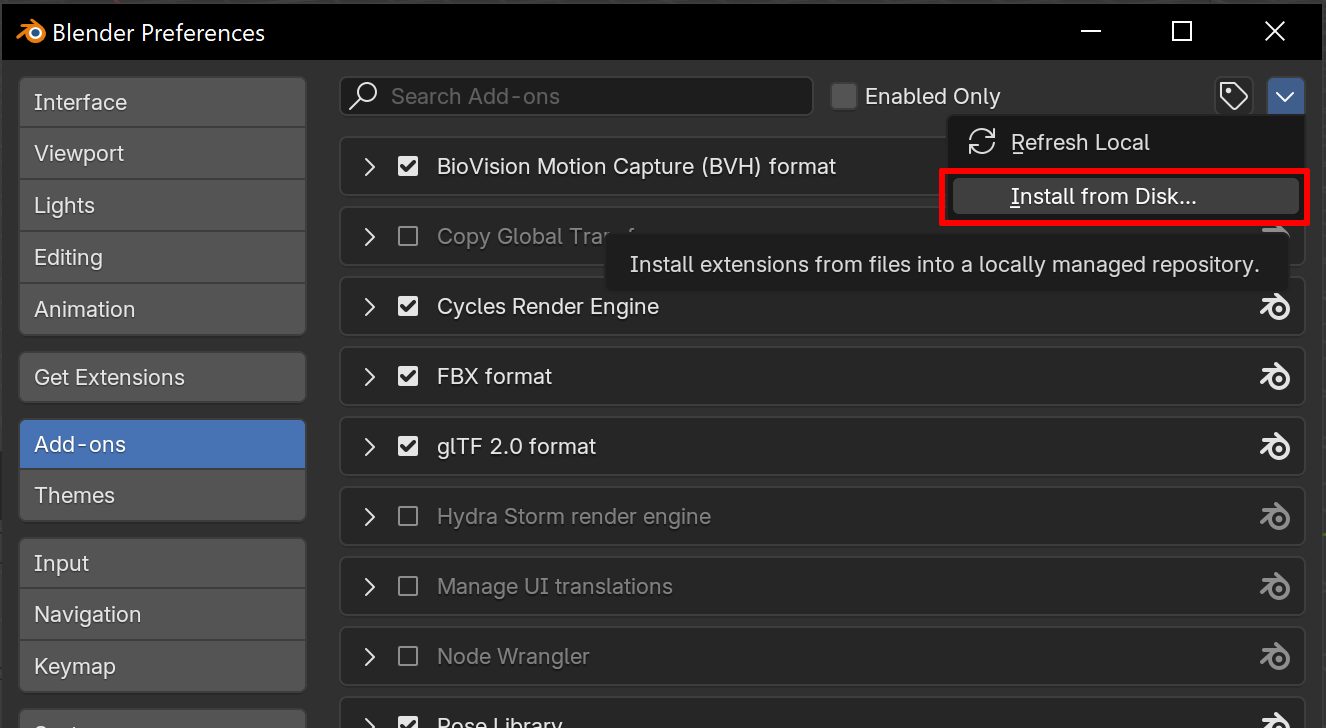
Task: Click Blender logo on Manage UI translations row
Action: click(x=1275, y=587)
